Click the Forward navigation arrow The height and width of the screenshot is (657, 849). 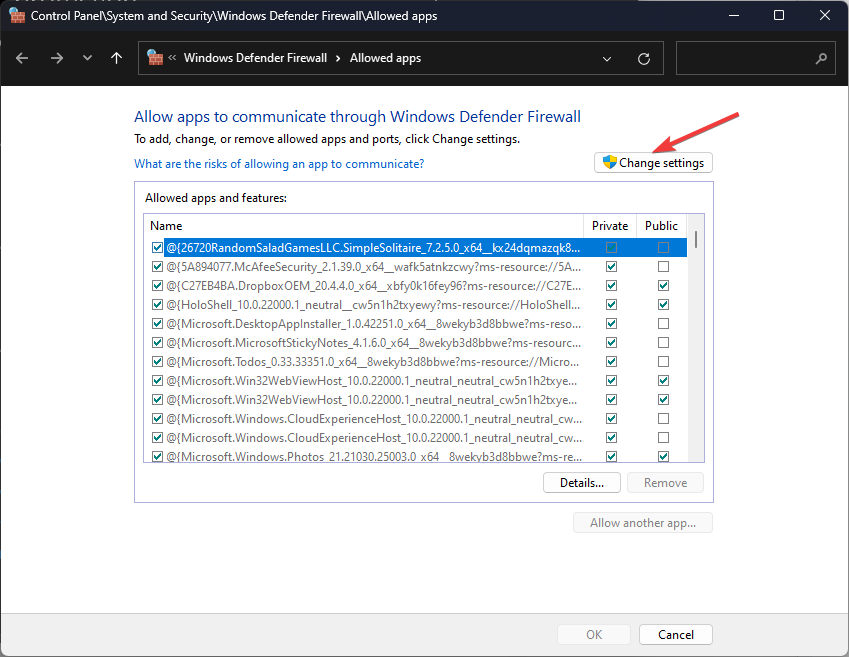[x=56, y=58]
